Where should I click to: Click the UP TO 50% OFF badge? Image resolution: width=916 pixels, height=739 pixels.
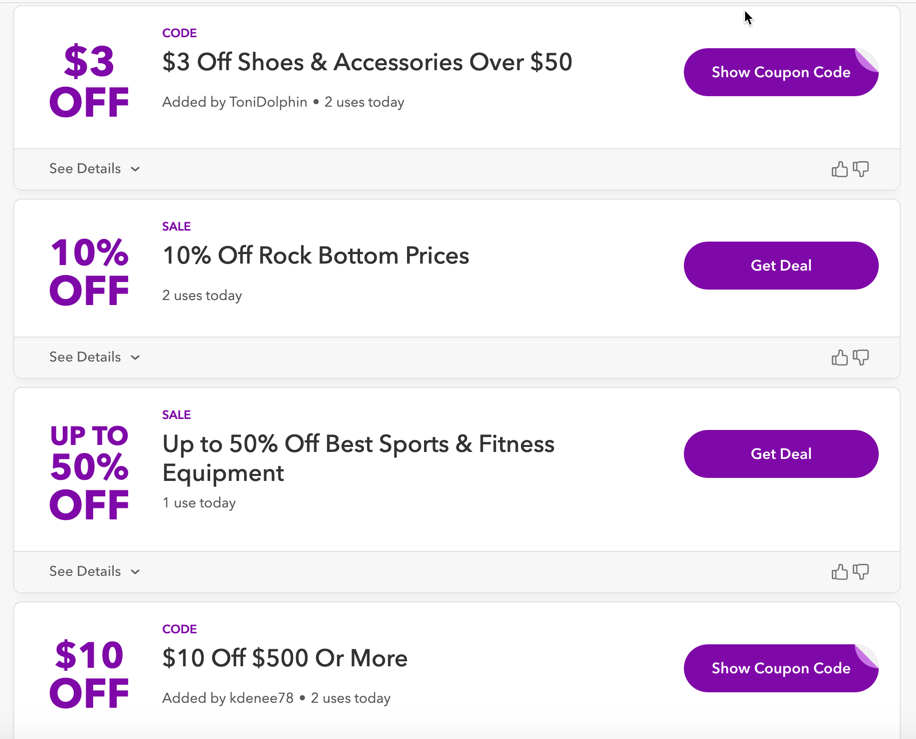pos(89,470)
